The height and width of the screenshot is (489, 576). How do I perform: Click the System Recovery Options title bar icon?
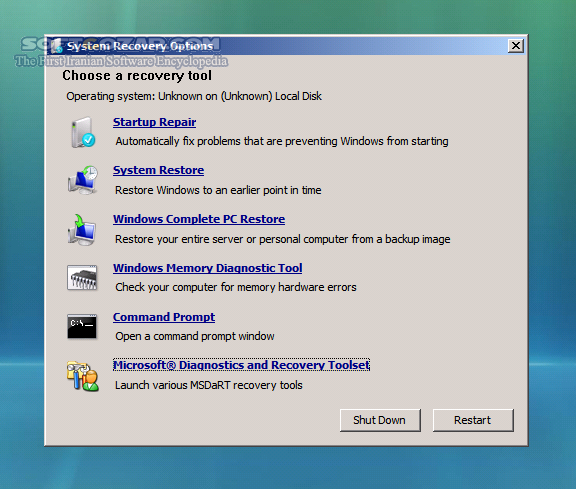pos(57,46)
